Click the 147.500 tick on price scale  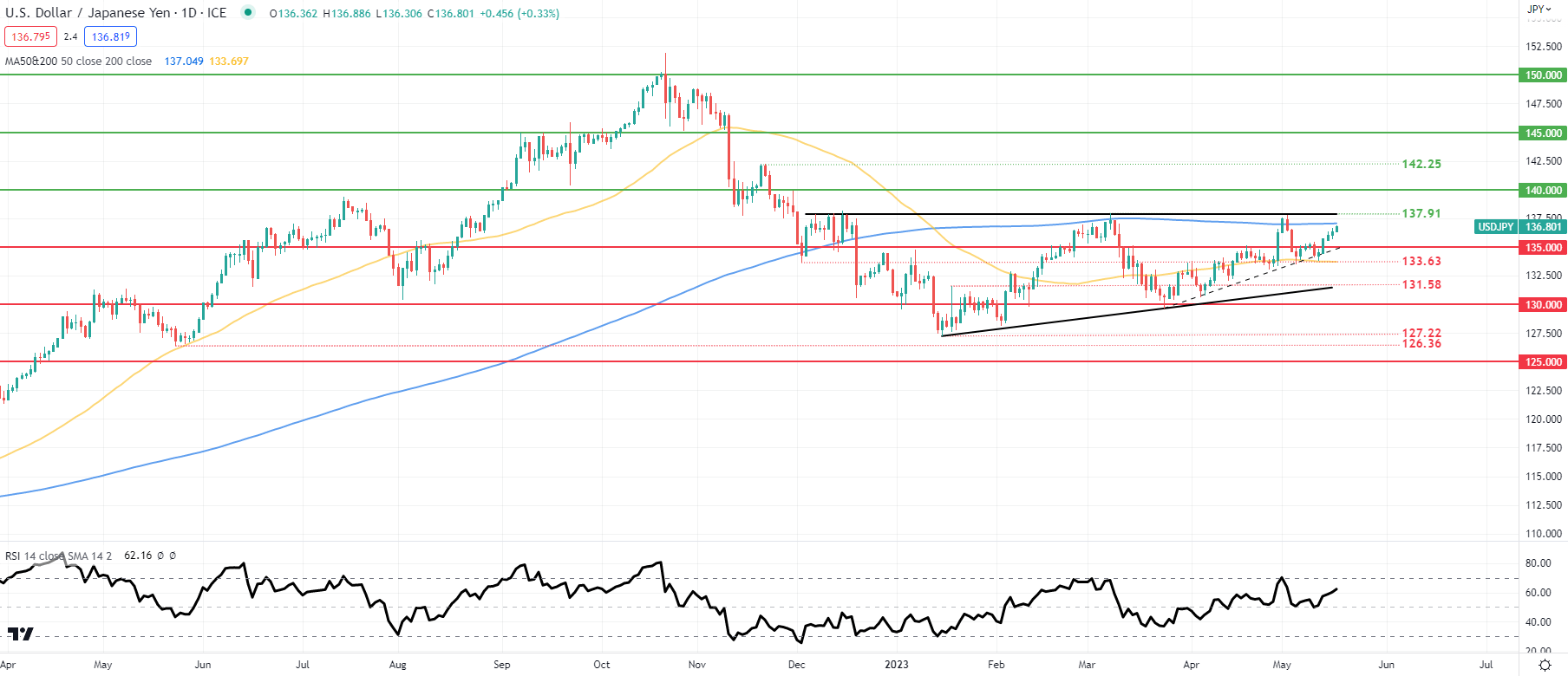[1544, 104]
